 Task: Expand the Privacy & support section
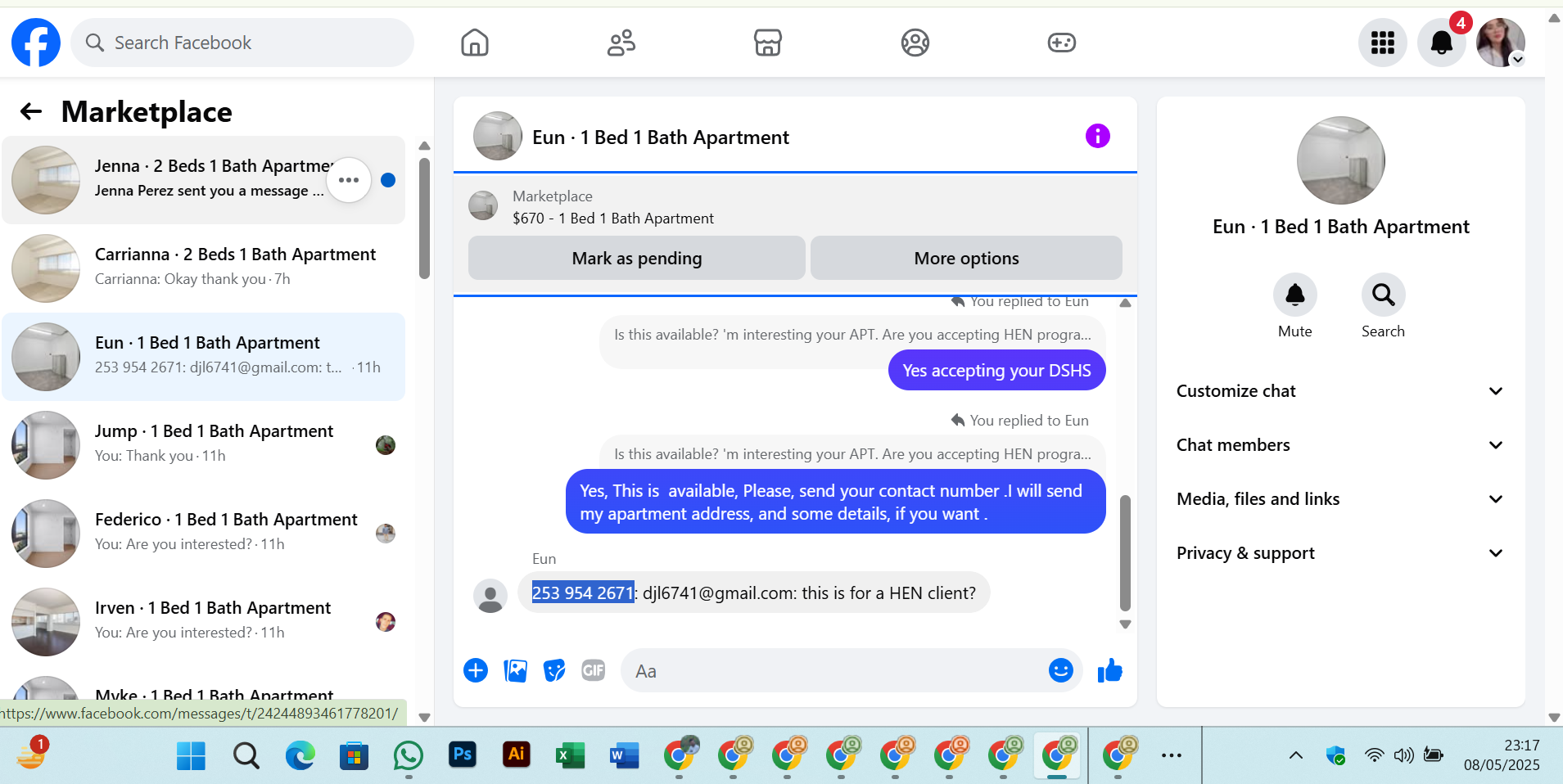point(1341,553)
